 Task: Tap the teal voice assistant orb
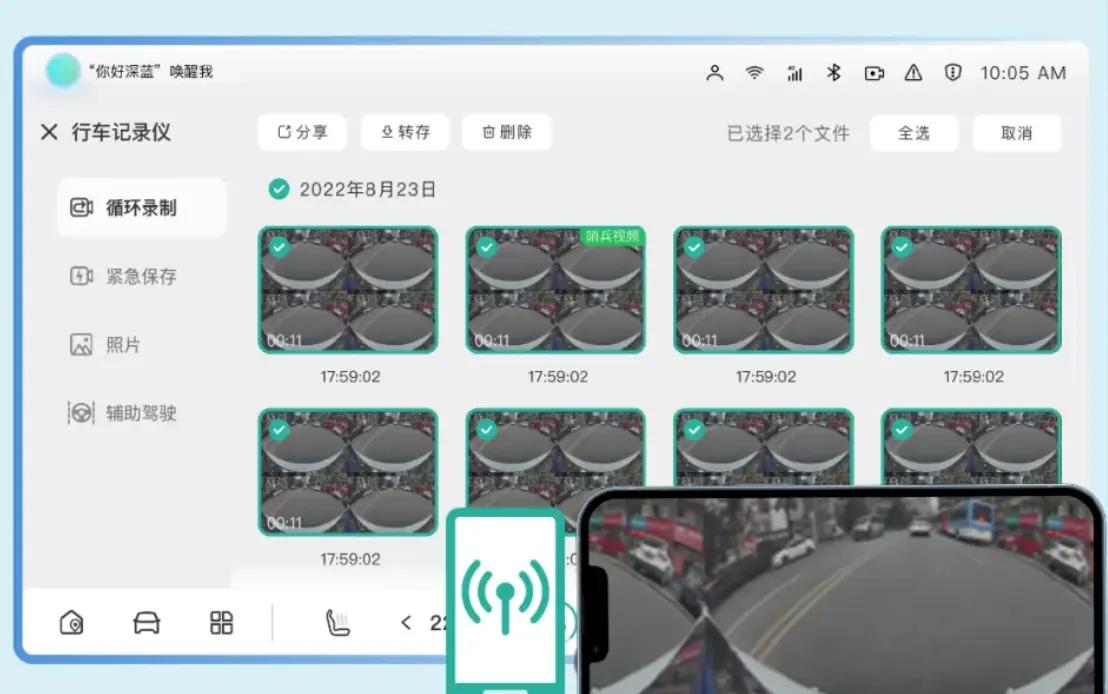click(63, 71)
